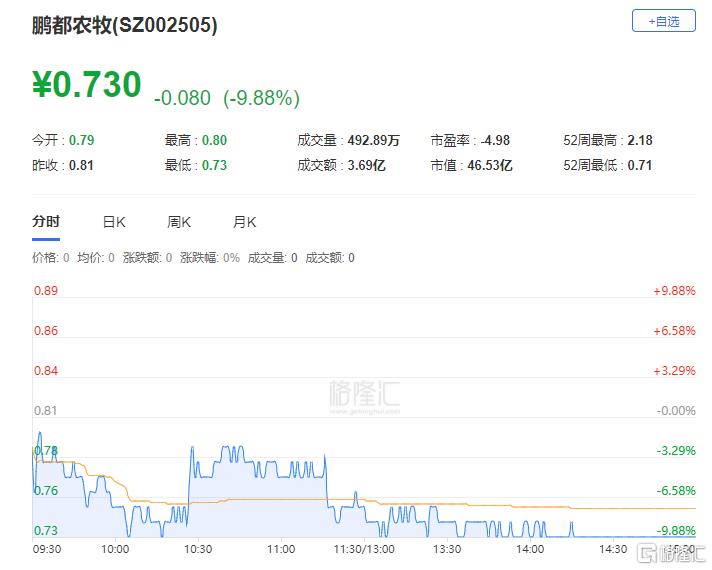The height and width of the screenshot is (570, 712).
Task: Switch to the 日K daily chart tab
Action: click(114, 222)
